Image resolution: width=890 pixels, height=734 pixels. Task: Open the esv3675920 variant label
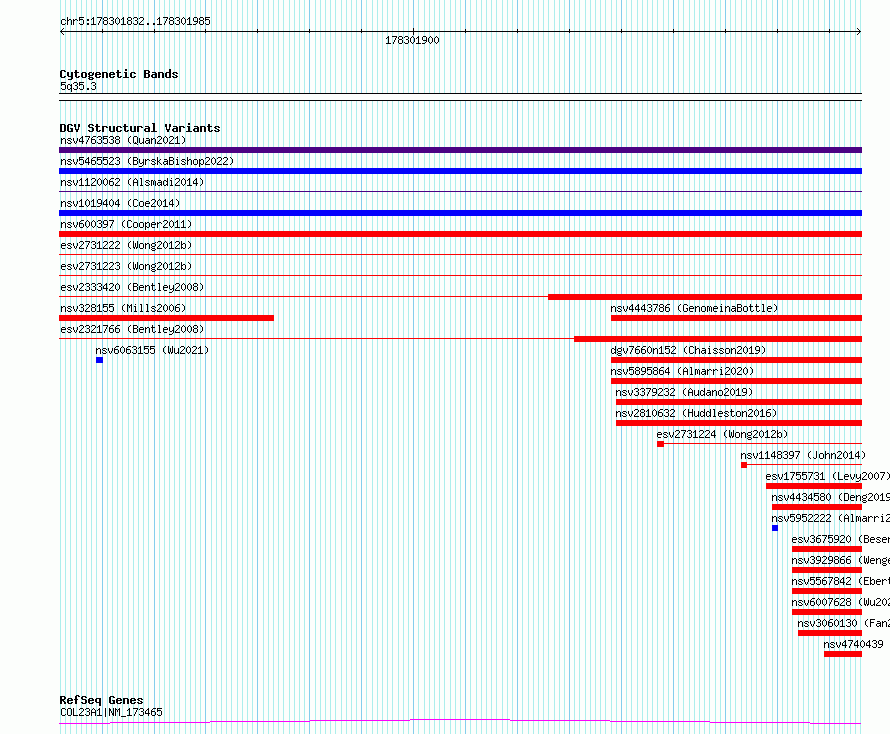coord(840,539)
